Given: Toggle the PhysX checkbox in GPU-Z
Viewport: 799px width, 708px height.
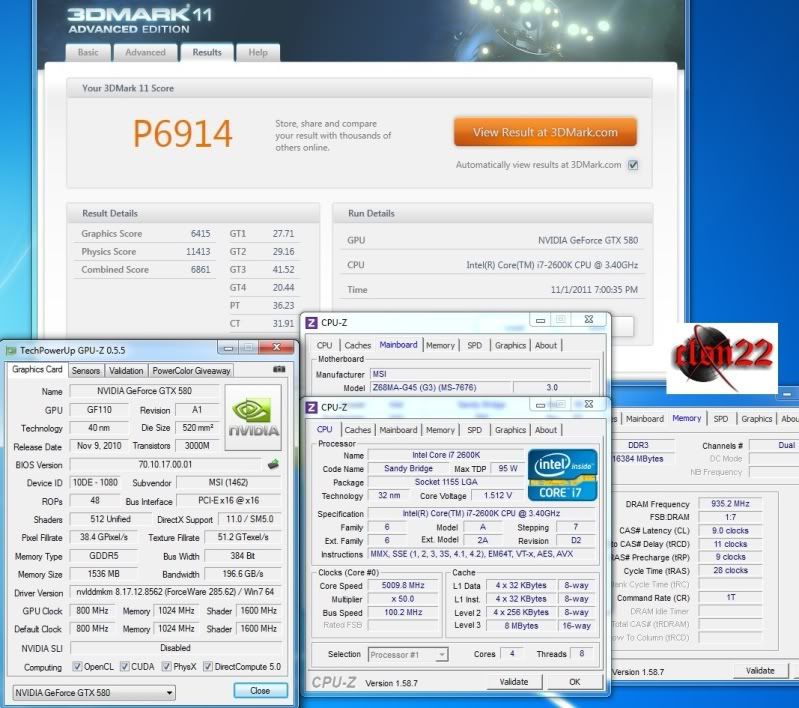Looking at the screenshot, I should point(166,666).
